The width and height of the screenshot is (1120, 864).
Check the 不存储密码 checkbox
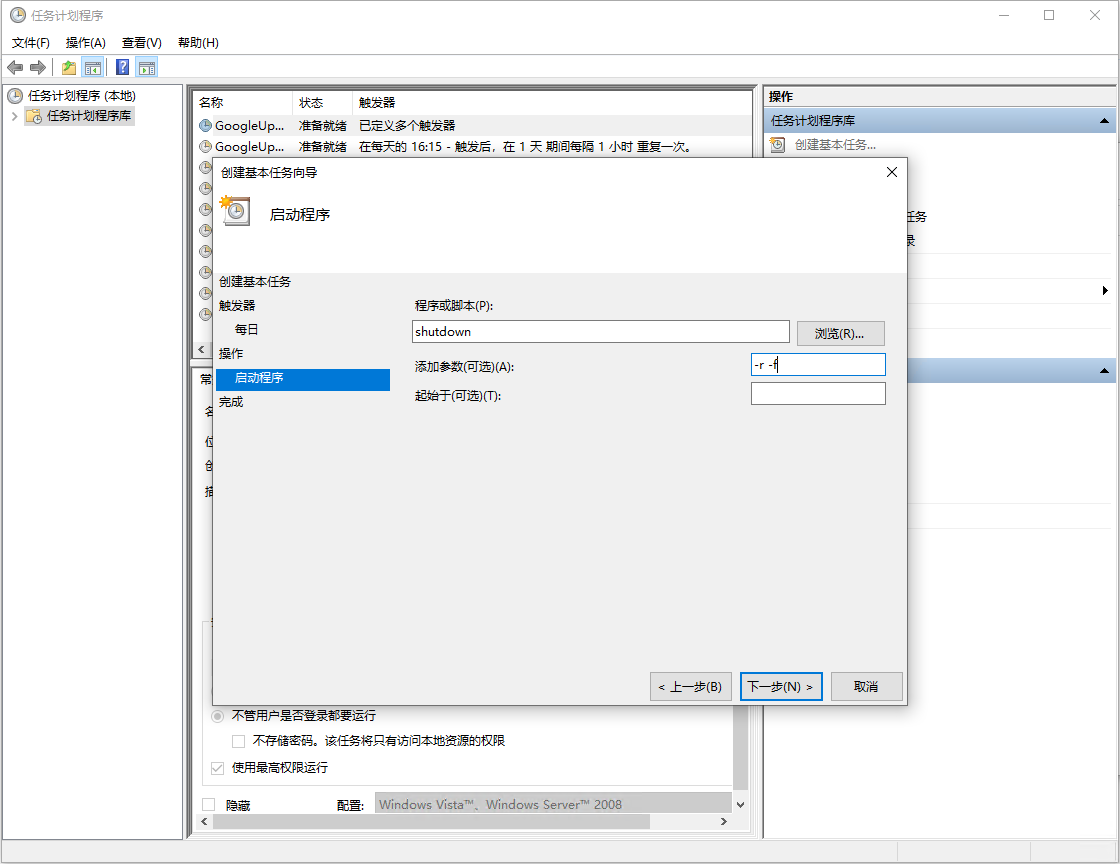point(239,741)
